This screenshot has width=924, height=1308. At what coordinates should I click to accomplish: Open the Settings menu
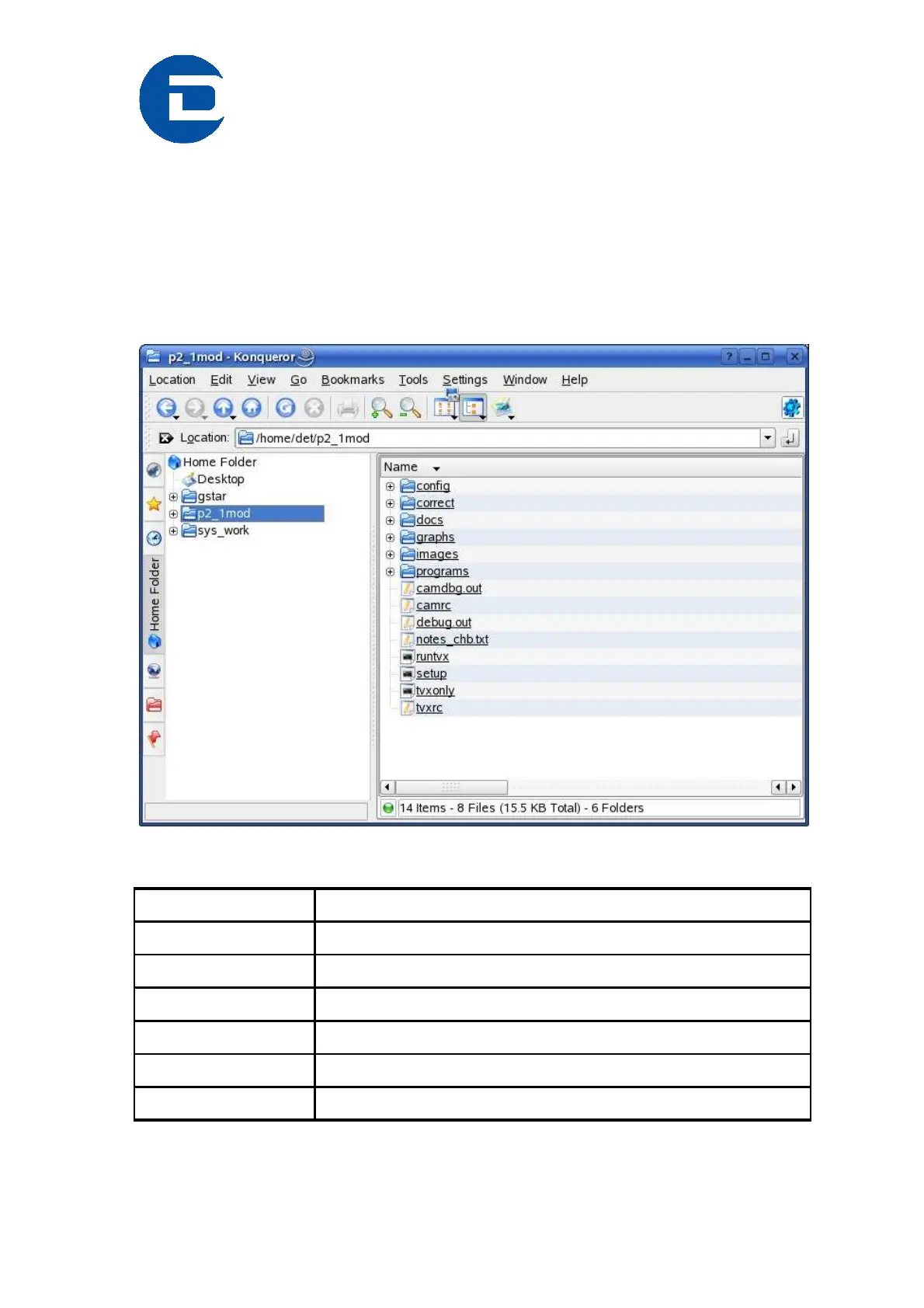(x=465, y=380)
